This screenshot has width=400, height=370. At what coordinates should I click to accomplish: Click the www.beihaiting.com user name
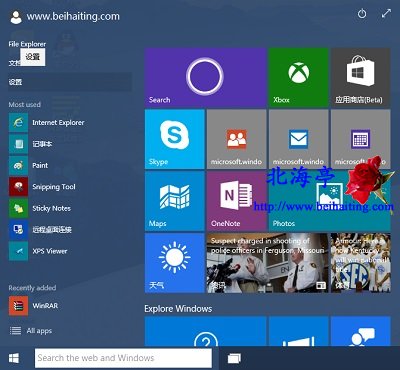(73, 16)
